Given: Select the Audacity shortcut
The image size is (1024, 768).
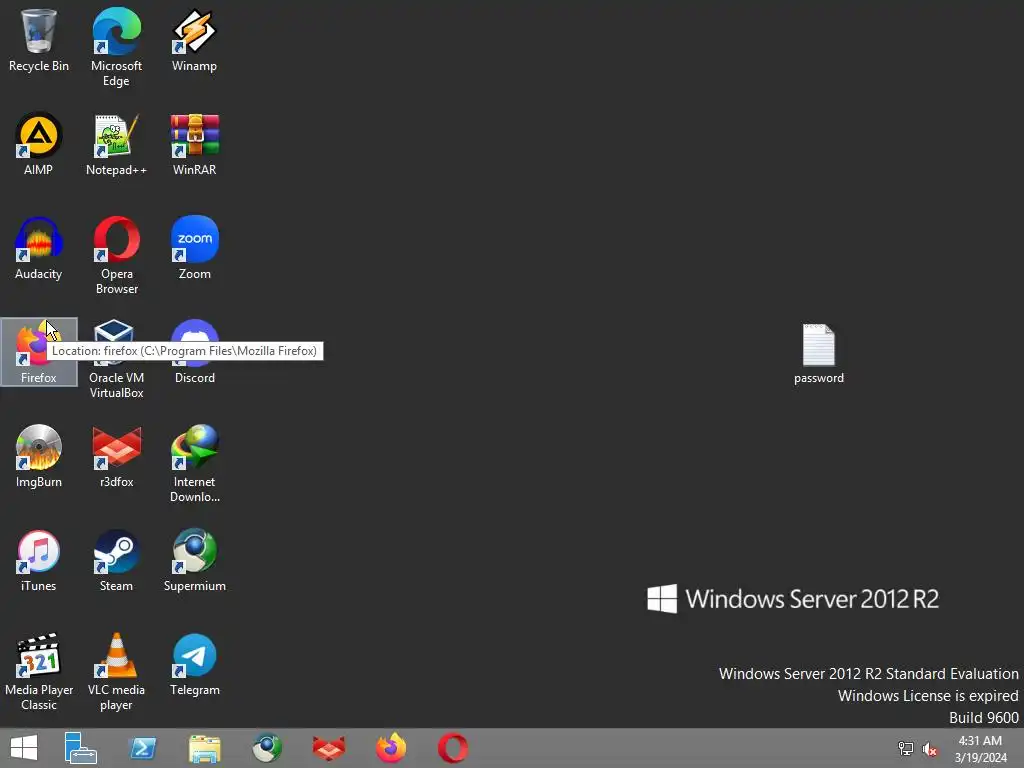Looking at the screenshot, I should [39, 249].
